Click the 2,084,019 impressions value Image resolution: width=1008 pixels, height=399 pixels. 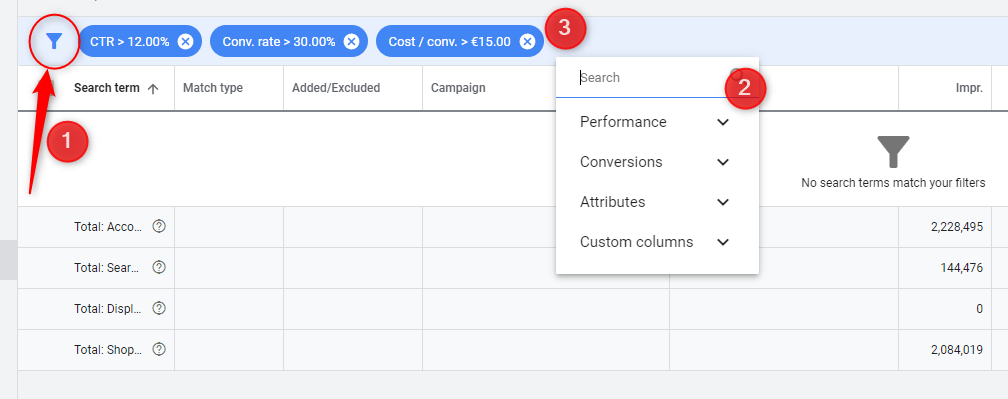point(957,350)
